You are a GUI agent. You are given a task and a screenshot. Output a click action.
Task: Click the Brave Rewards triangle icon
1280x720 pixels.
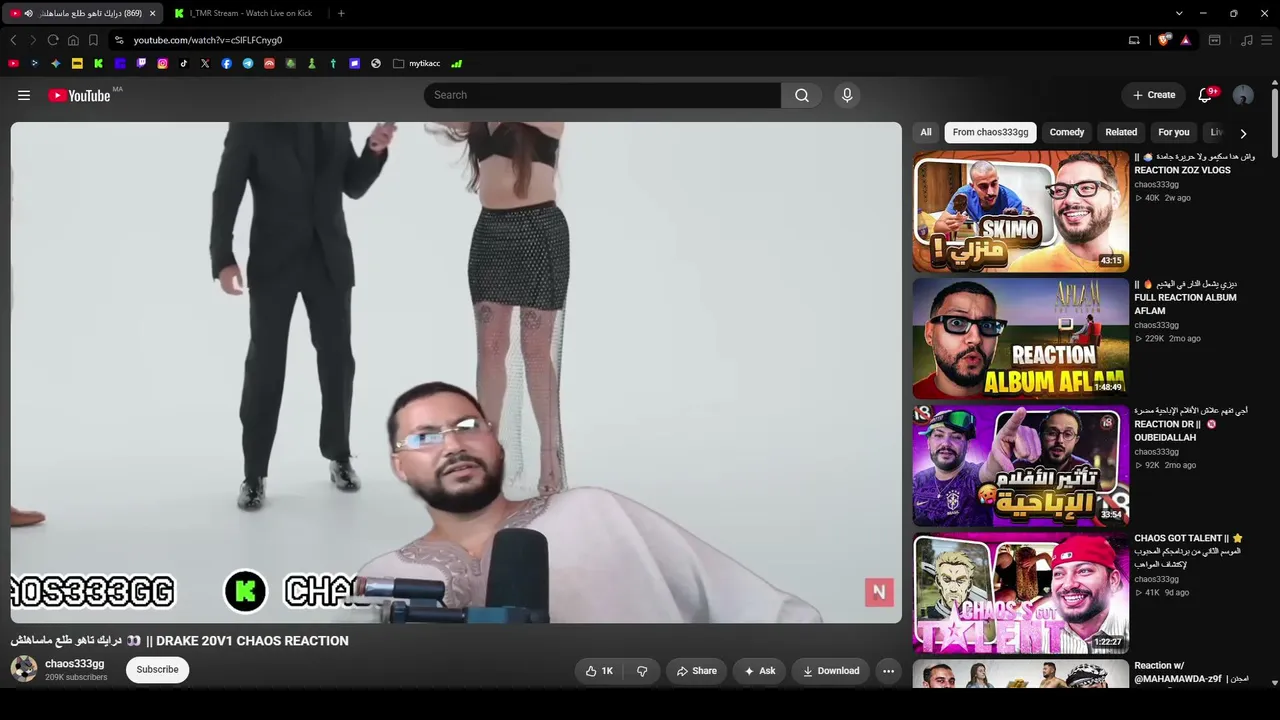pyautogui.click(x=1185, y=40)
